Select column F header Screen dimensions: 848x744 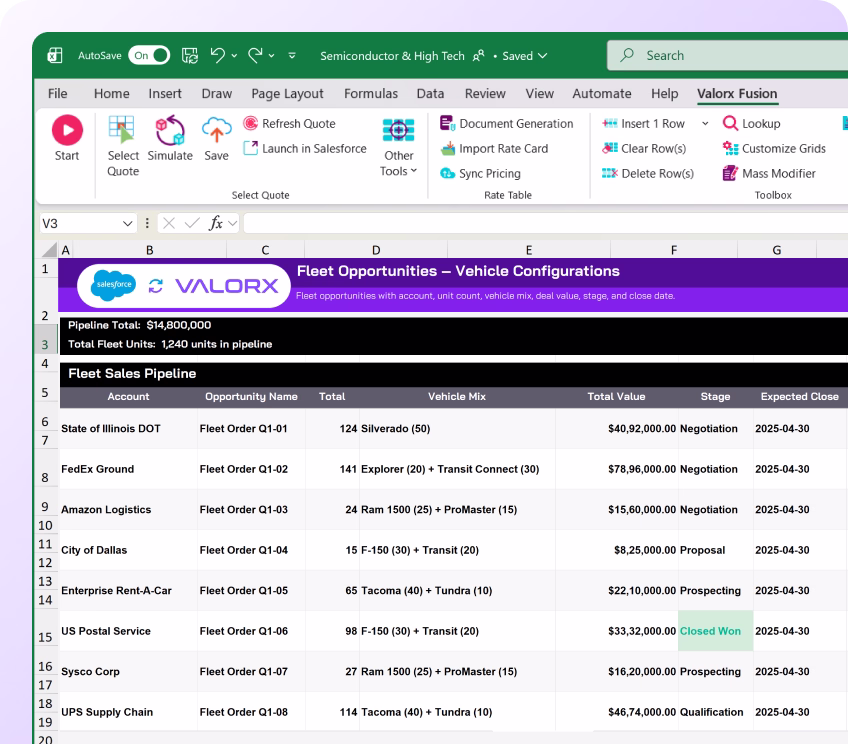(x=674, y=250)
